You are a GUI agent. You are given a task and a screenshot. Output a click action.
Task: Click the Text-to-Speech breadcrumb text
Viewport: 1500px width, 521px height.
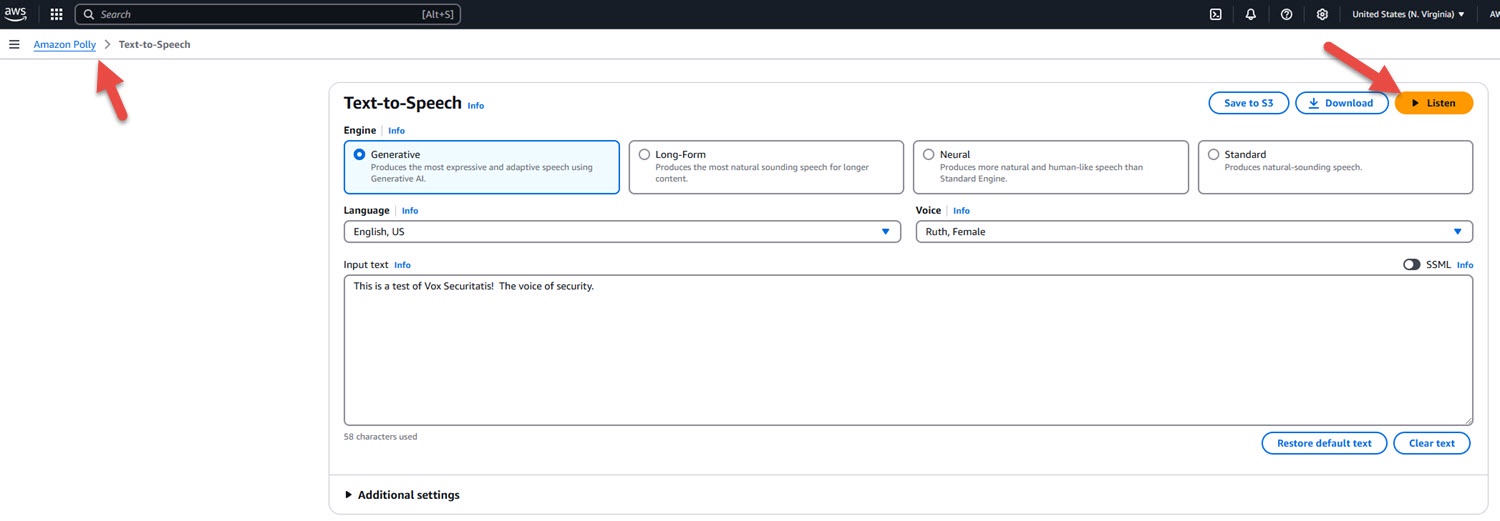click(154, 44)
